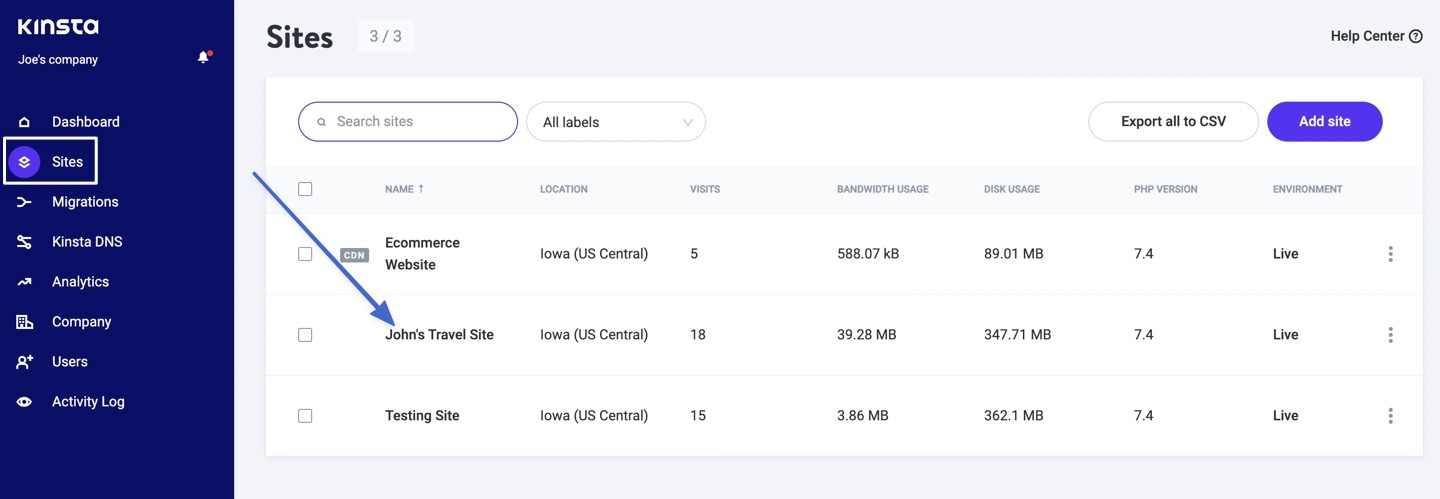This screenshot has height=499, width=1440.
Task: Click 588.07 kB bandwidth value
Action: pos(868,254)
